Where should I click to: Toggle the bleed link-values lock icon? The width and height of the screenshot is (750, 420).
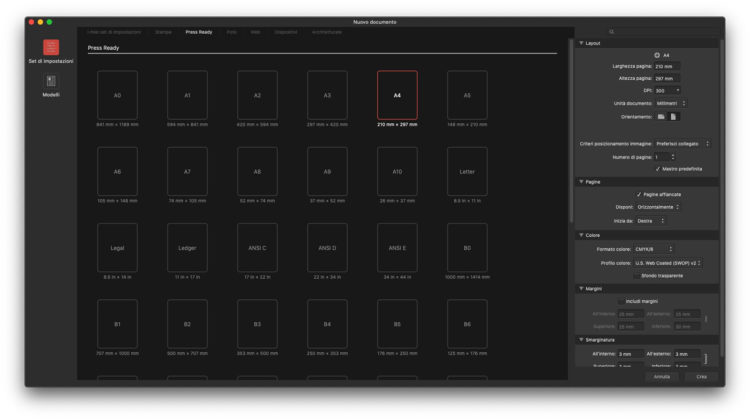706,359
